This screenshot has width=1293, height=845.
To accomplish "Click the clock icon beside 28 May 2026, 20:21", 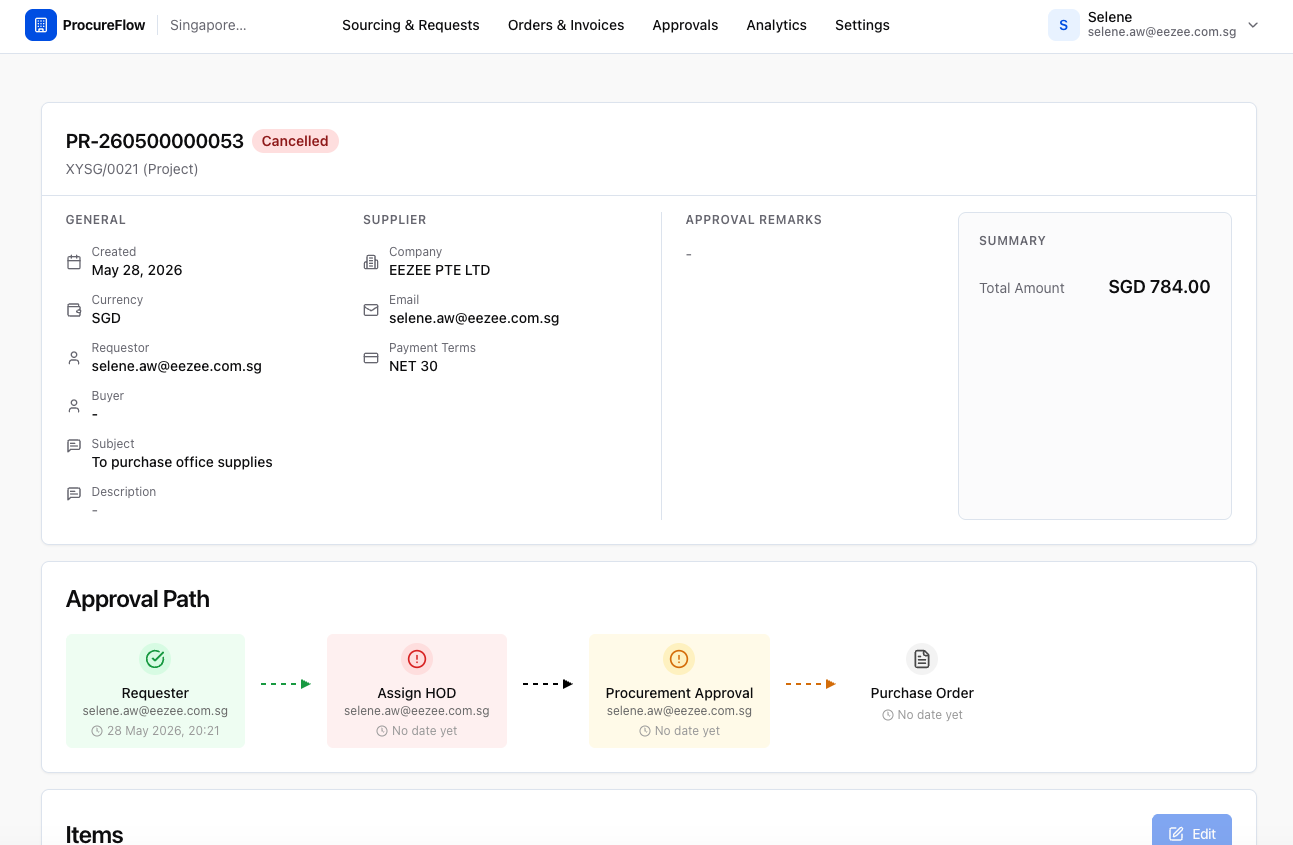I will tap(97, 731).
